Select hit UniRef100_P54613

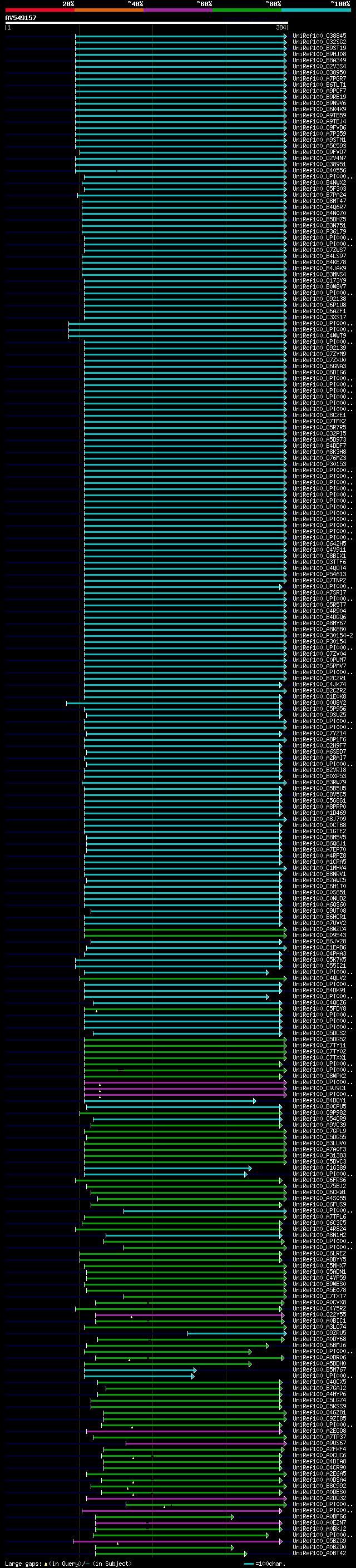click(319, 575)
